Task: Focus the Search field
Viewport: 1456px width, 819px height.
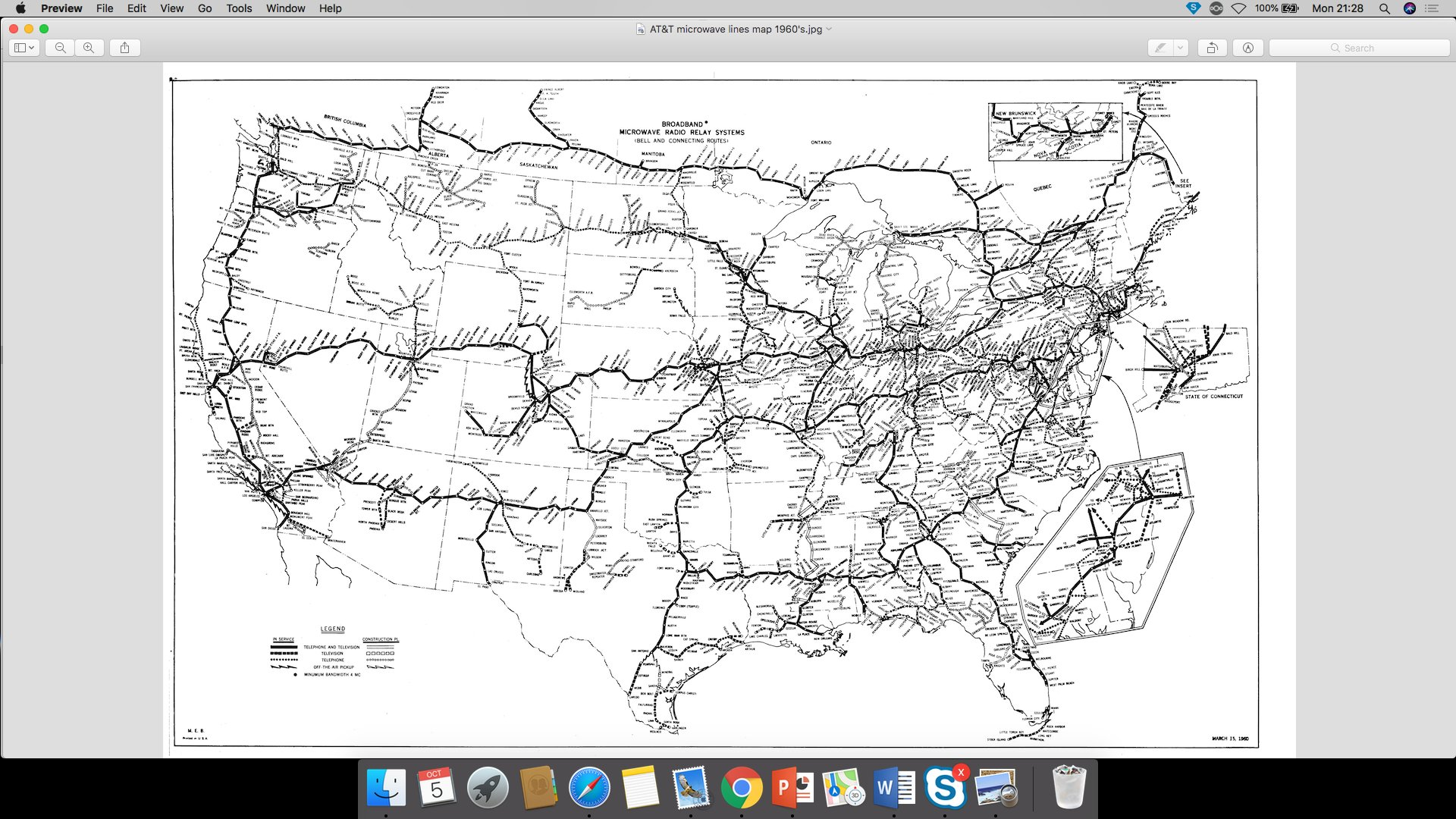Action: click(x=1359, y=48)
